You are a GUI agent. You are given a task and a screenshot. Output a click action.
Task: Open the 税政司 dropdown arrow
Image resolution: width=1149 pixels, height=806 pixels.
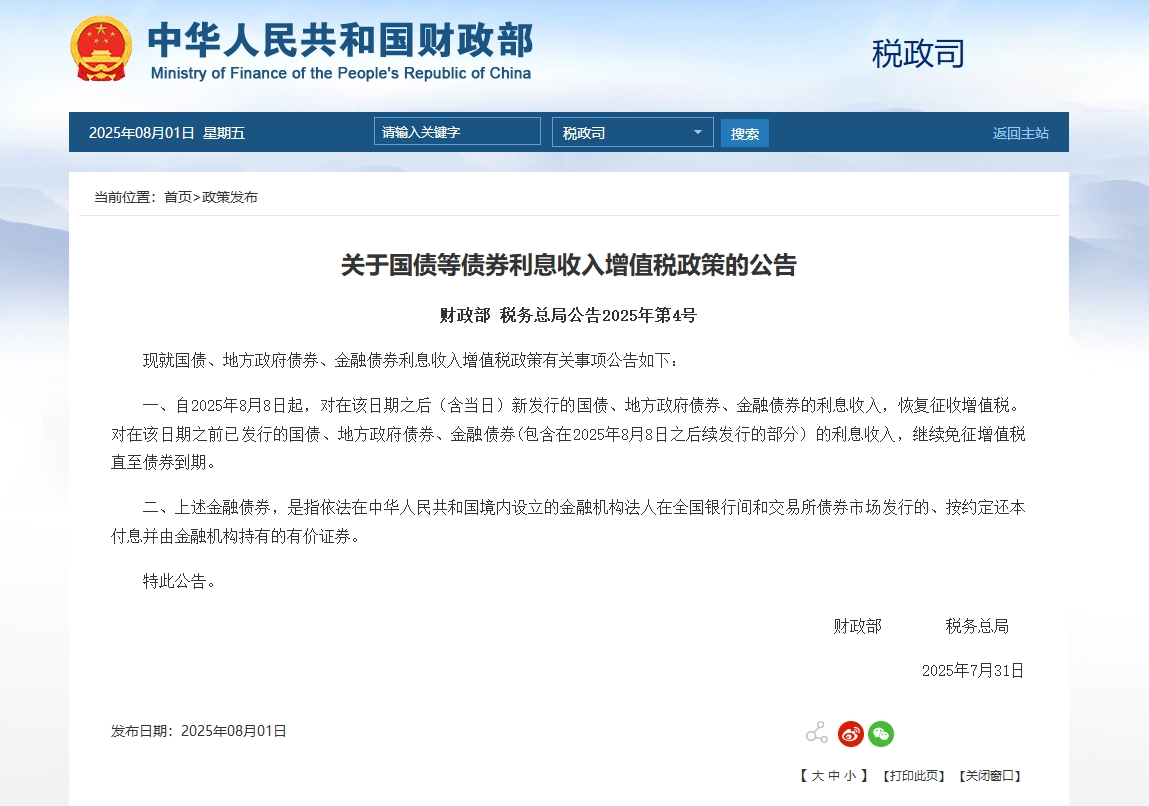pos(698,133)
